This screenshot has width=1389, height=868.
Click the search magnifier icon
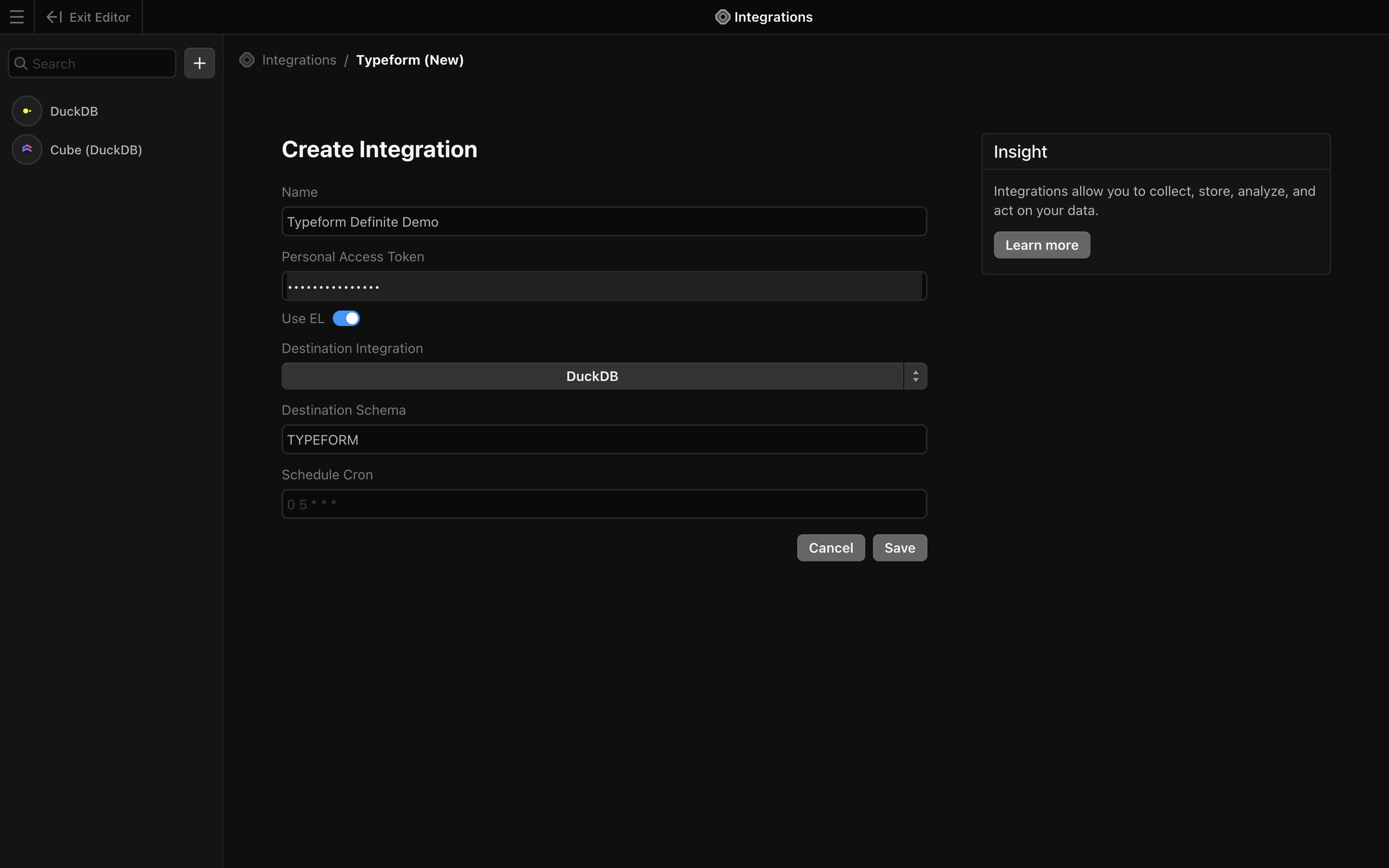point(21,64)
